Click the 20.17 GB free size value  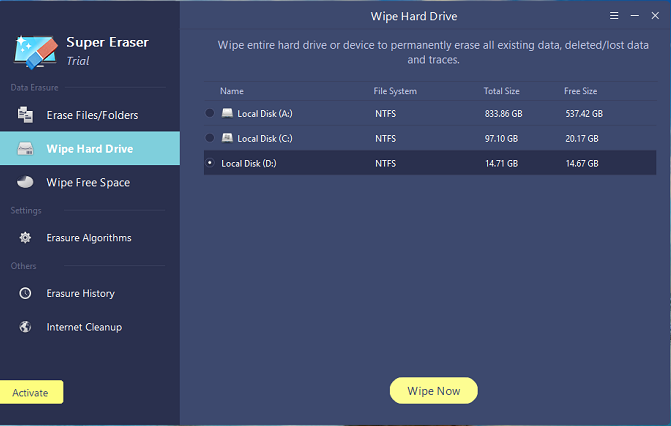(x=582, y=139)
